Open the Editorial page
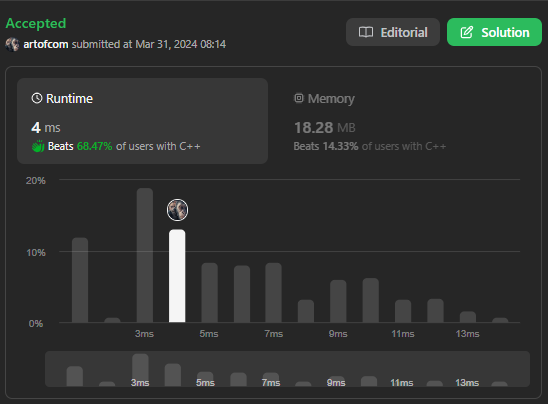 click(x=392, y=32)
